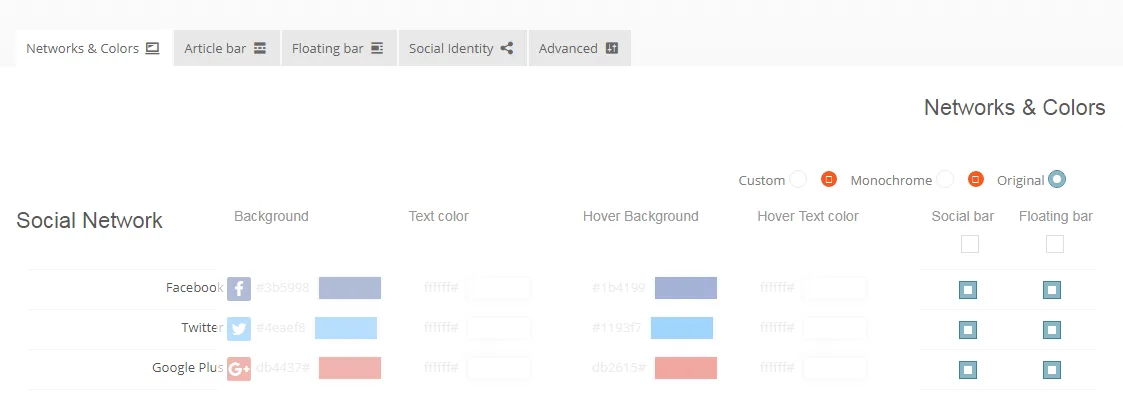The height and width of the screenshot is (393, 1123).
Task: Click the Twitter row label
Action: pos(203,328)
